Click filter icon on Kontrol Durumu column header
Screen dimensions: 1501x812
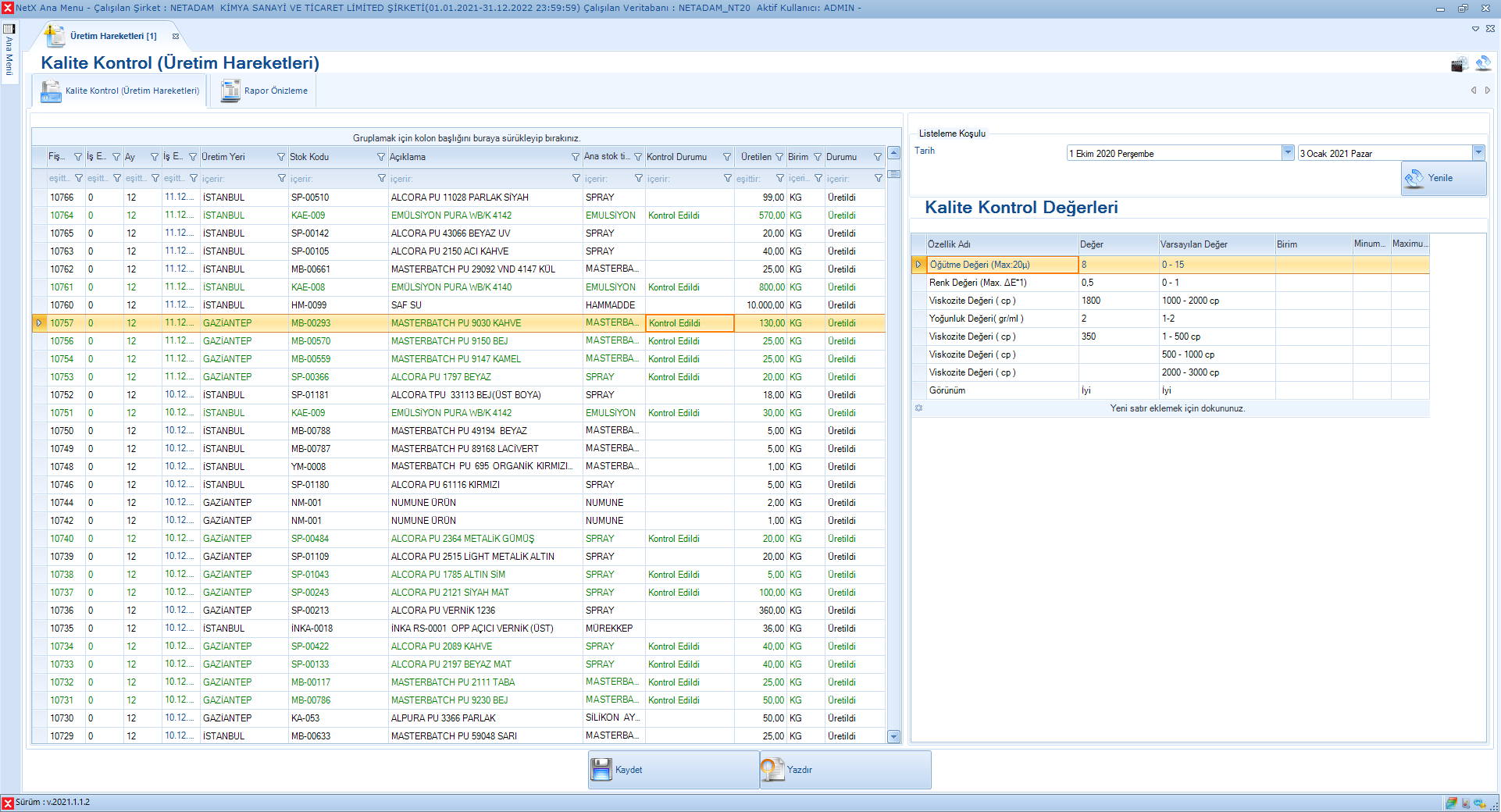727,157
